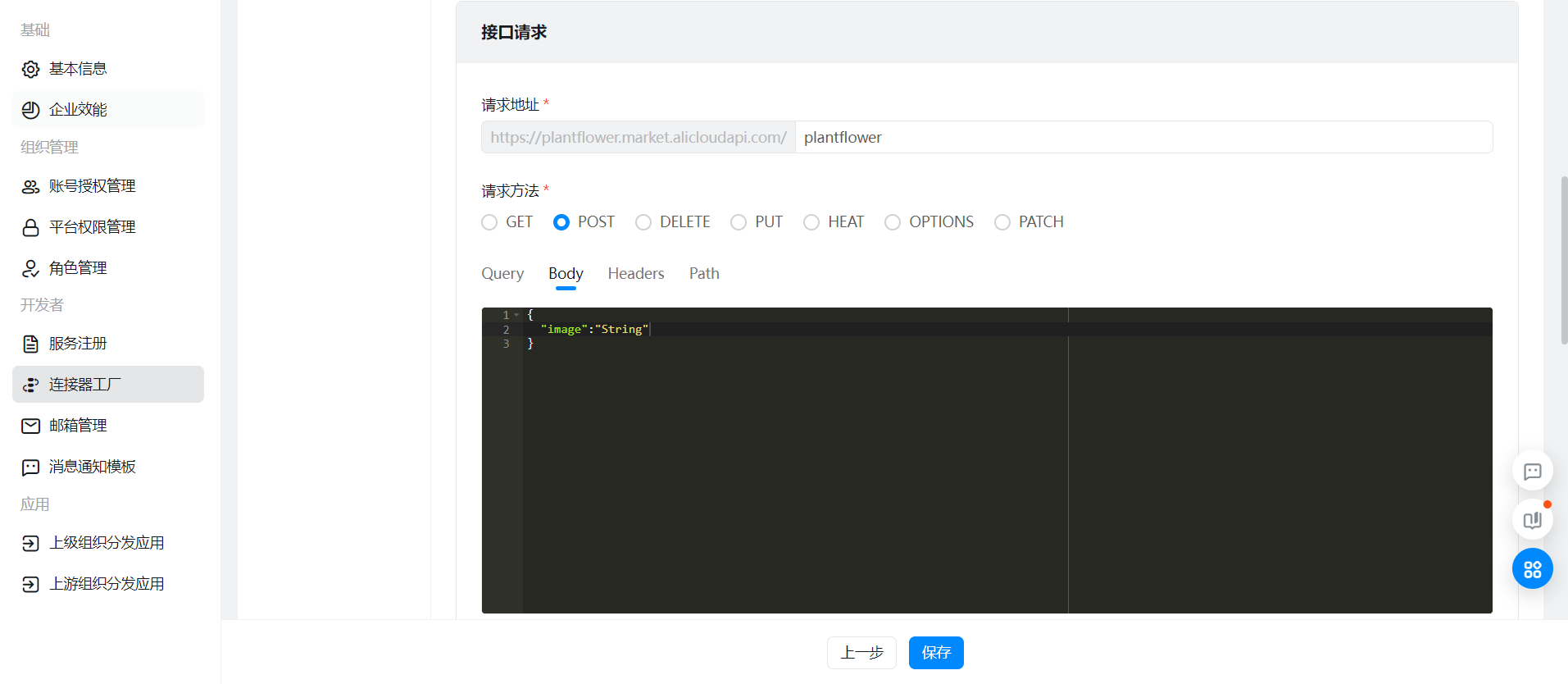Open 上游组织分发应用 menu item

[108, 584]
